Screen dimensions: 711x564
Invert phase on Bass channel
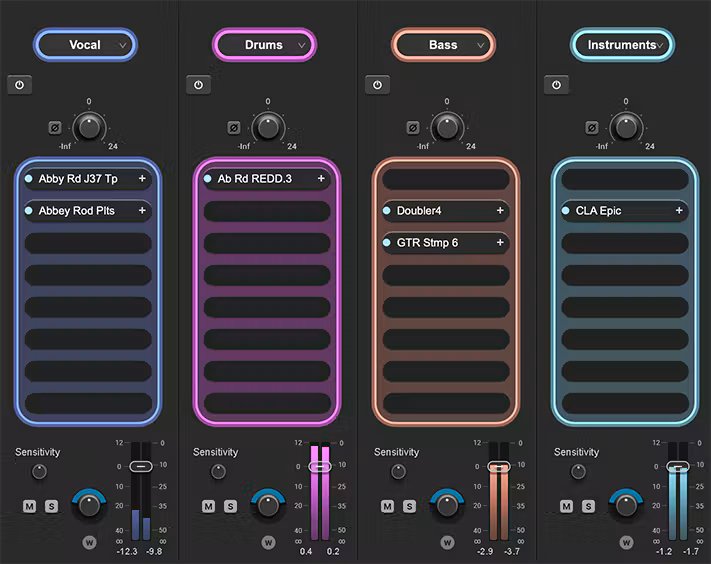[413, 128]
